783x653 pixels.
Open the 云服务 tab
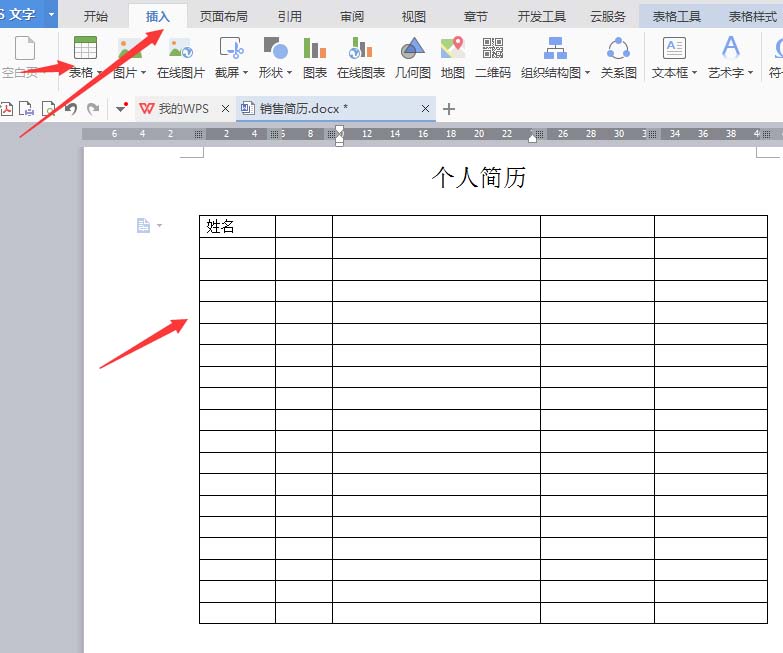(x=608, y=16)
